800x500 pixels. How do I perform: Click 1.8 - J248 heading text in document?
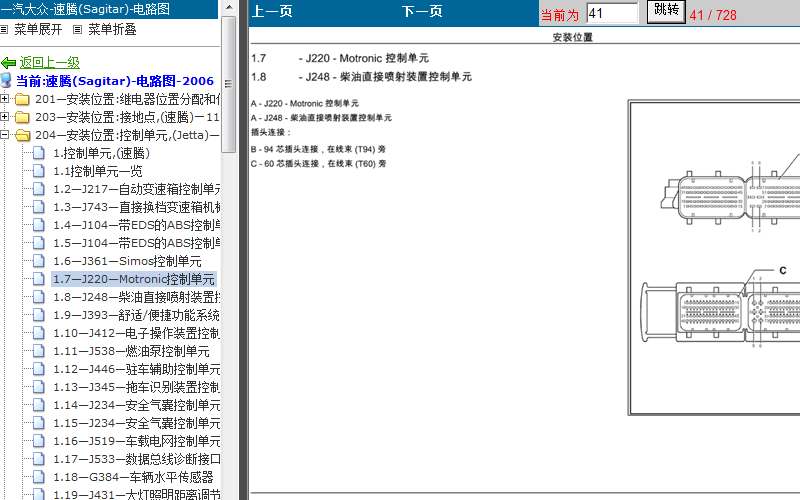(x=361, y=77)
